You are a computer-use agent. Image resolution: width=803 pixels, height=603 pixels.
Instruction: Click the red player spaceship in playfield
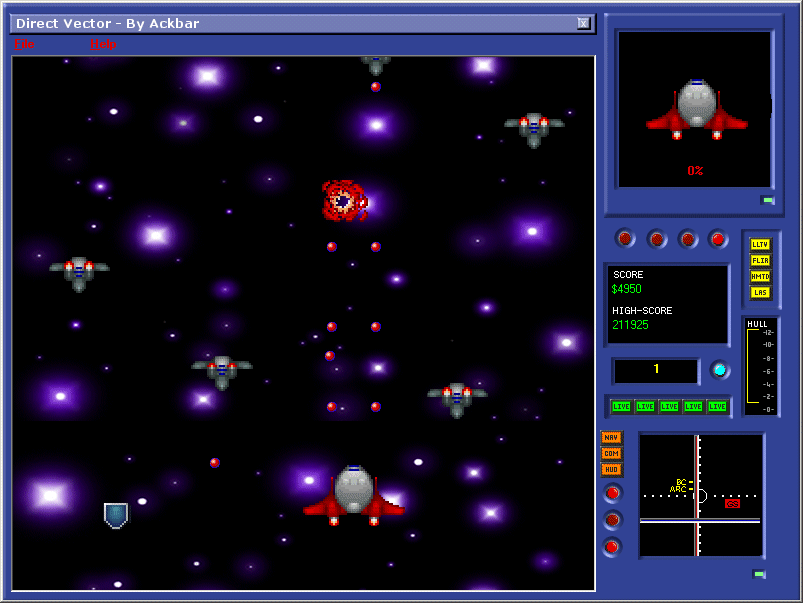(354, 495)
